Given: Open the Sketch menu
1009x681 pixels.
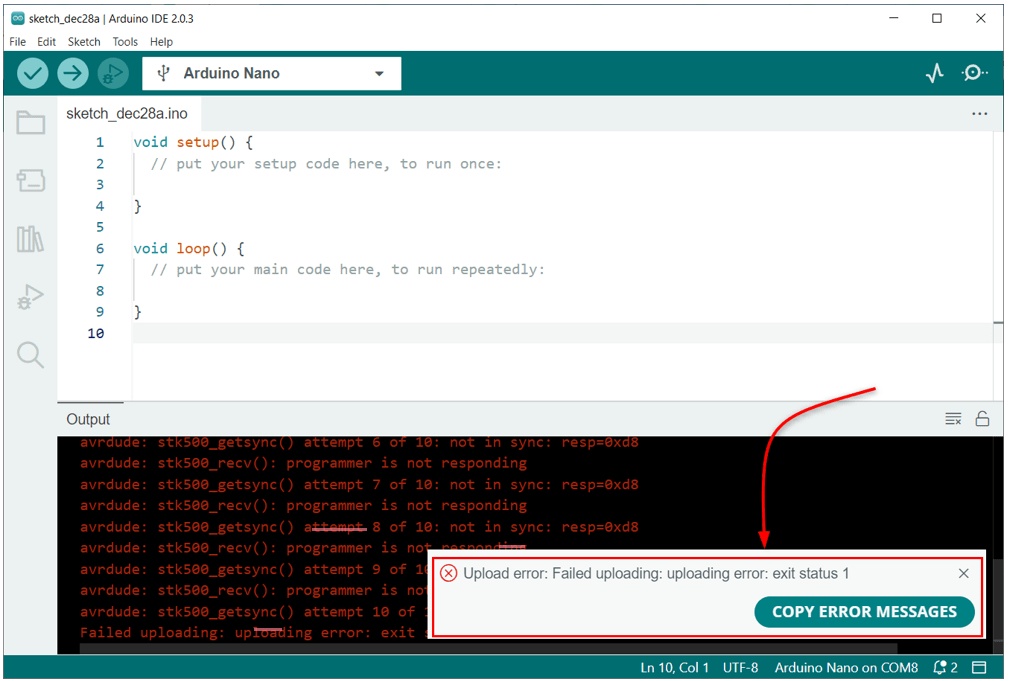Looking at the screenshot, I should pos(84,41).
